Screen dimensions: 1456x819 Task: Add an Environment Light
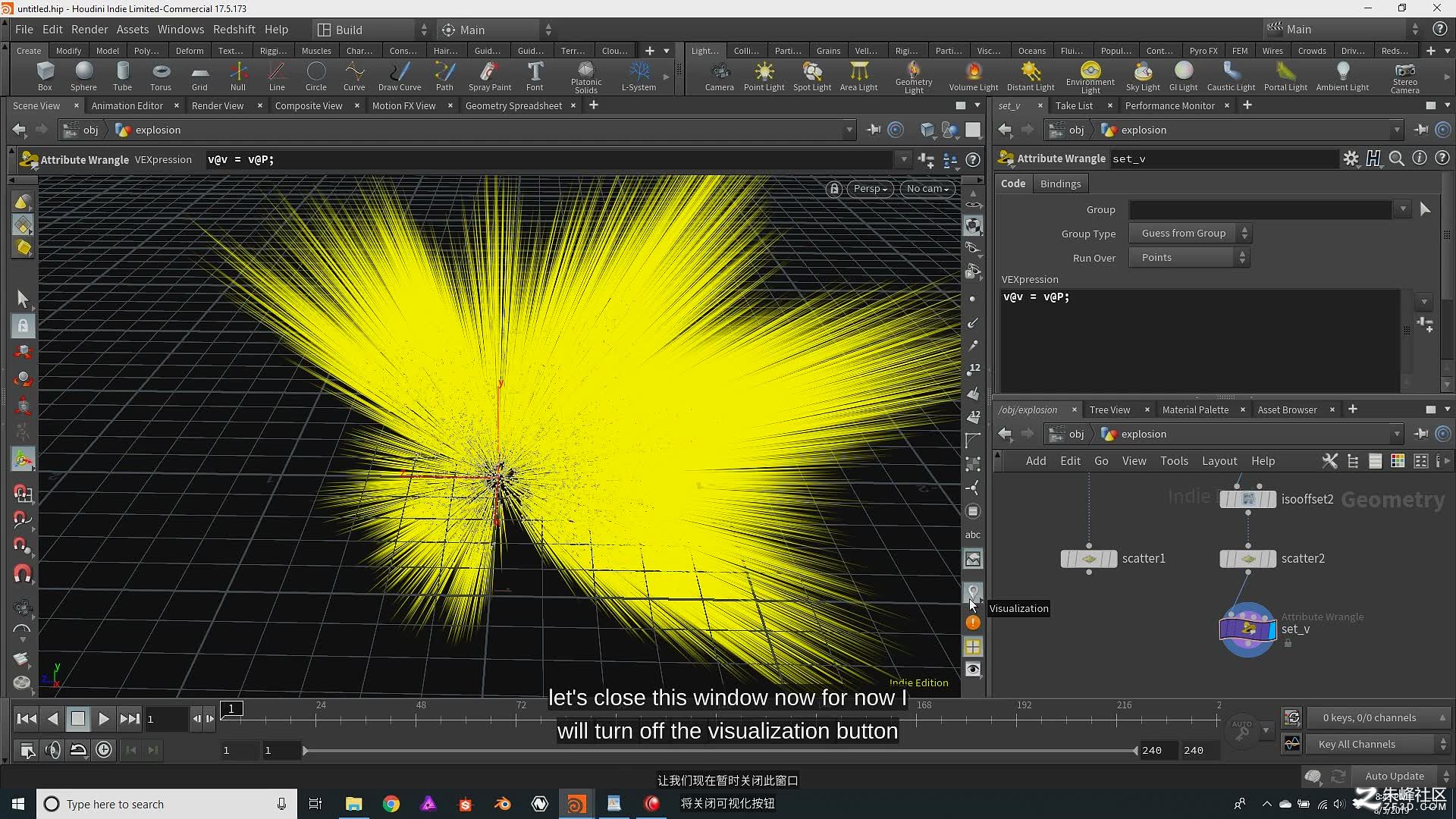click(1090, 77)
